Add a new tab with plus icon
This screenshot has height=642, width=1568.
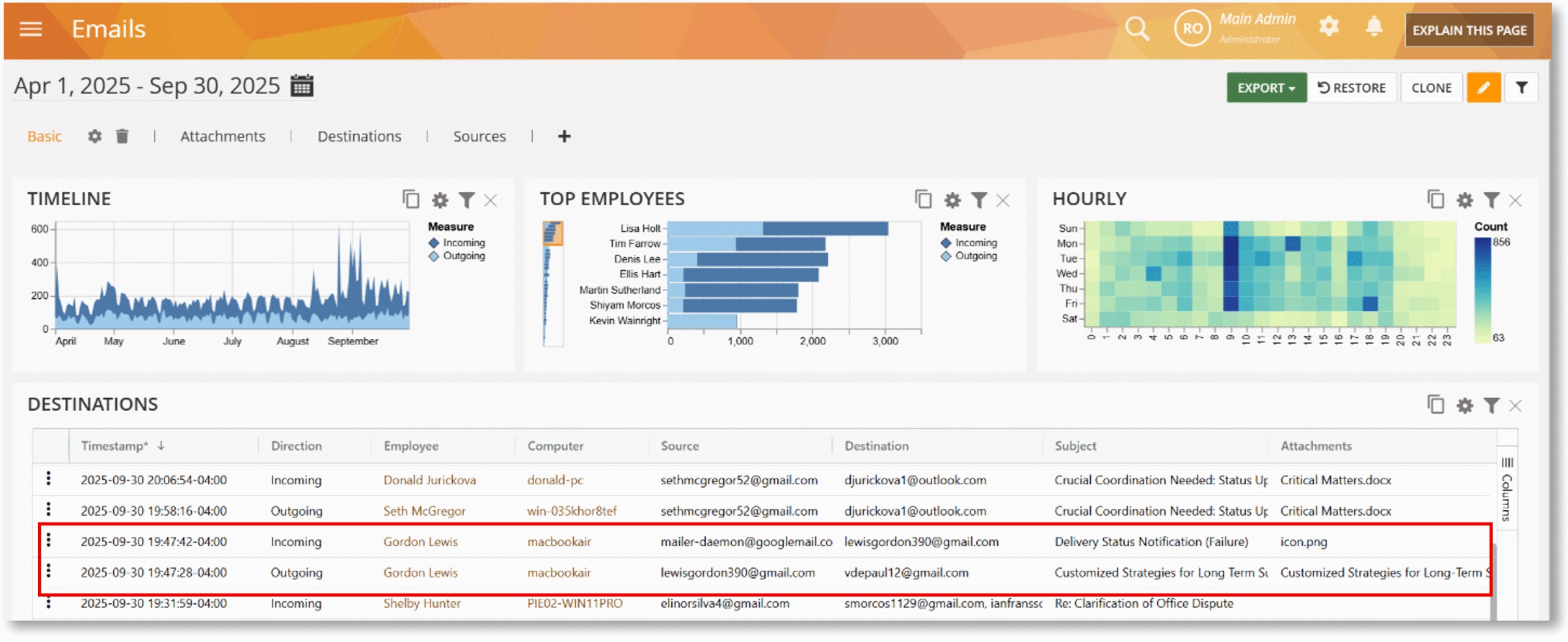[564, 136]
